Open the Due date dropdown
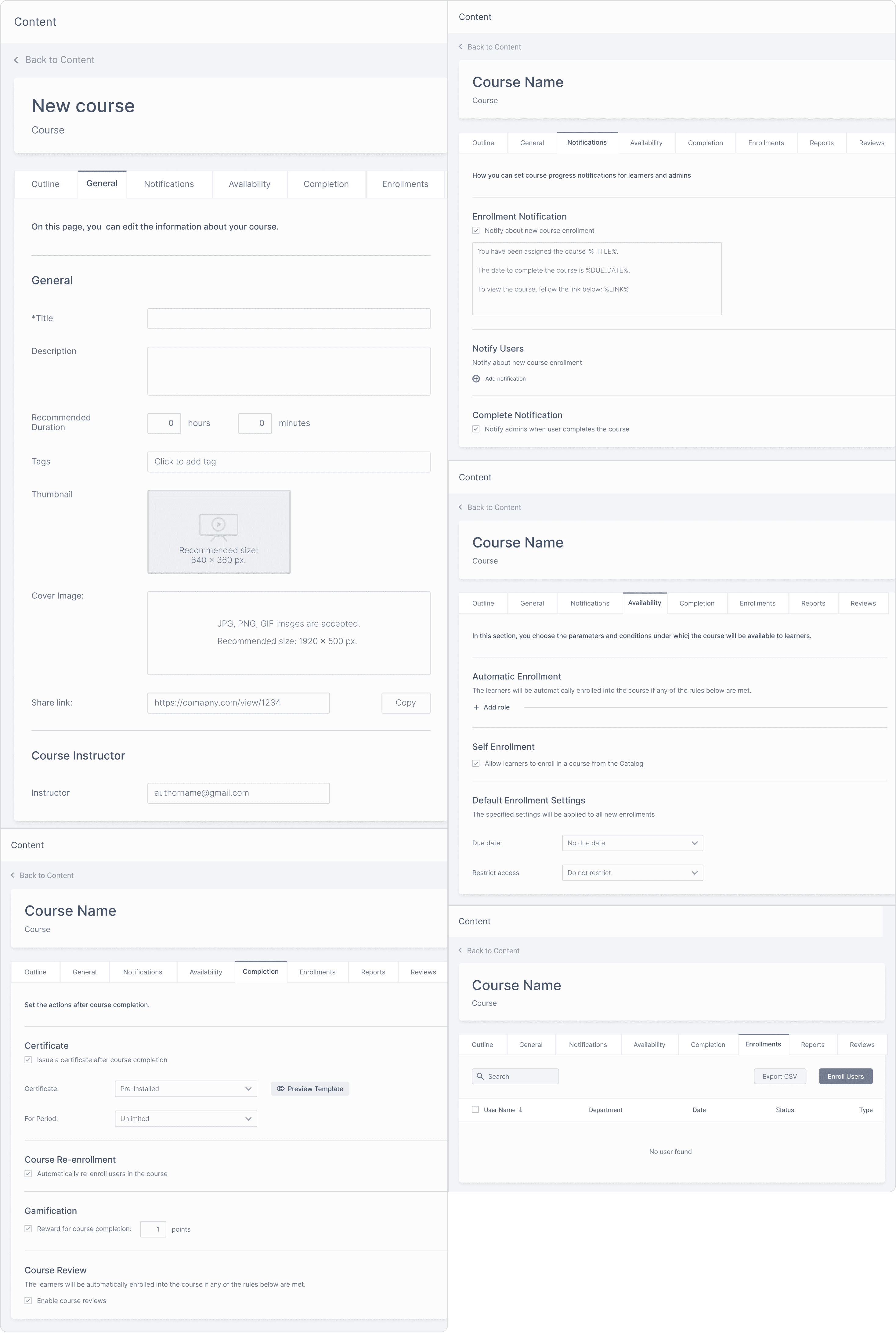Image resolution: width=896 pixels, height=1333 pixels. [x=632, y=843]
